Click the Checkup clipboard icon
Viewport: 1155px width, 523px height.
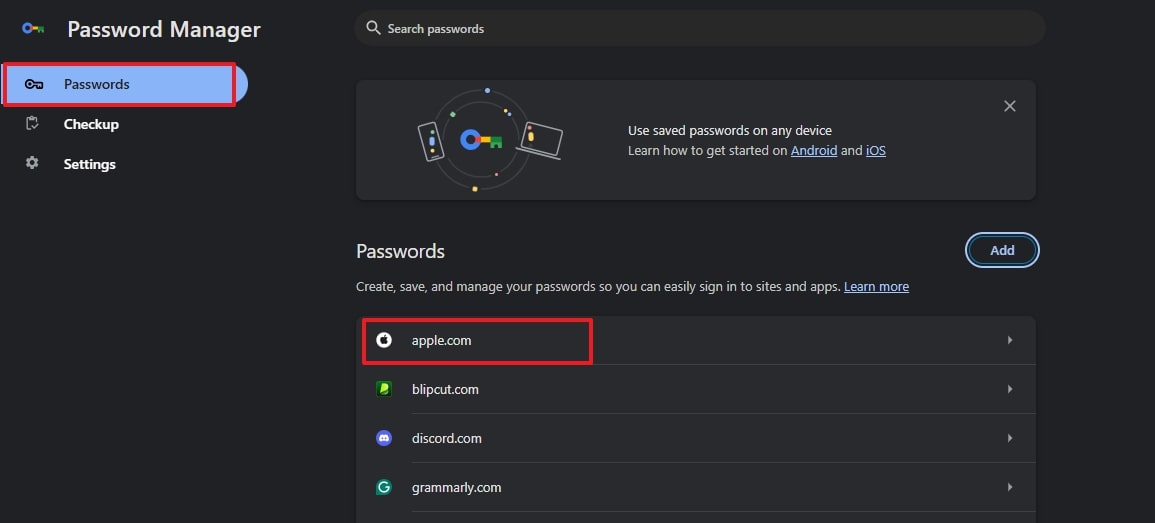[x=33, y=124]
